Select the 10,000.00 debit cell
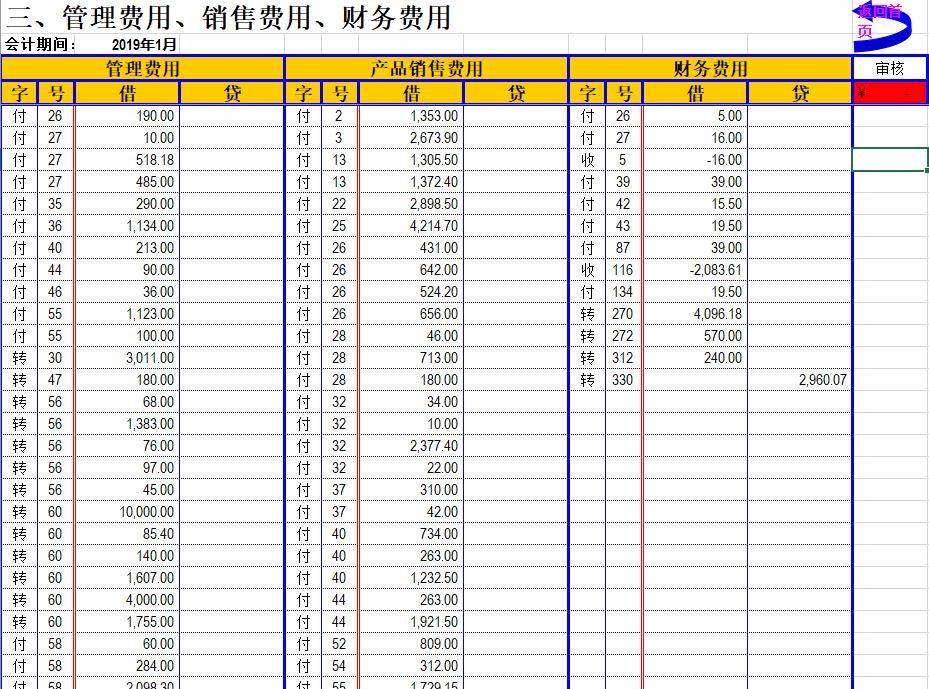Image resolution: width=929 pixels, height=689 pixels. (127, 512)
